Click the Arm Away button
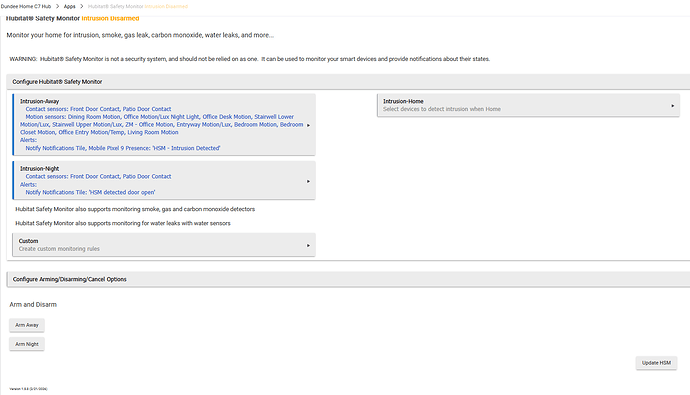The height and width of the screenshot is (395, 690). point(27,325)
